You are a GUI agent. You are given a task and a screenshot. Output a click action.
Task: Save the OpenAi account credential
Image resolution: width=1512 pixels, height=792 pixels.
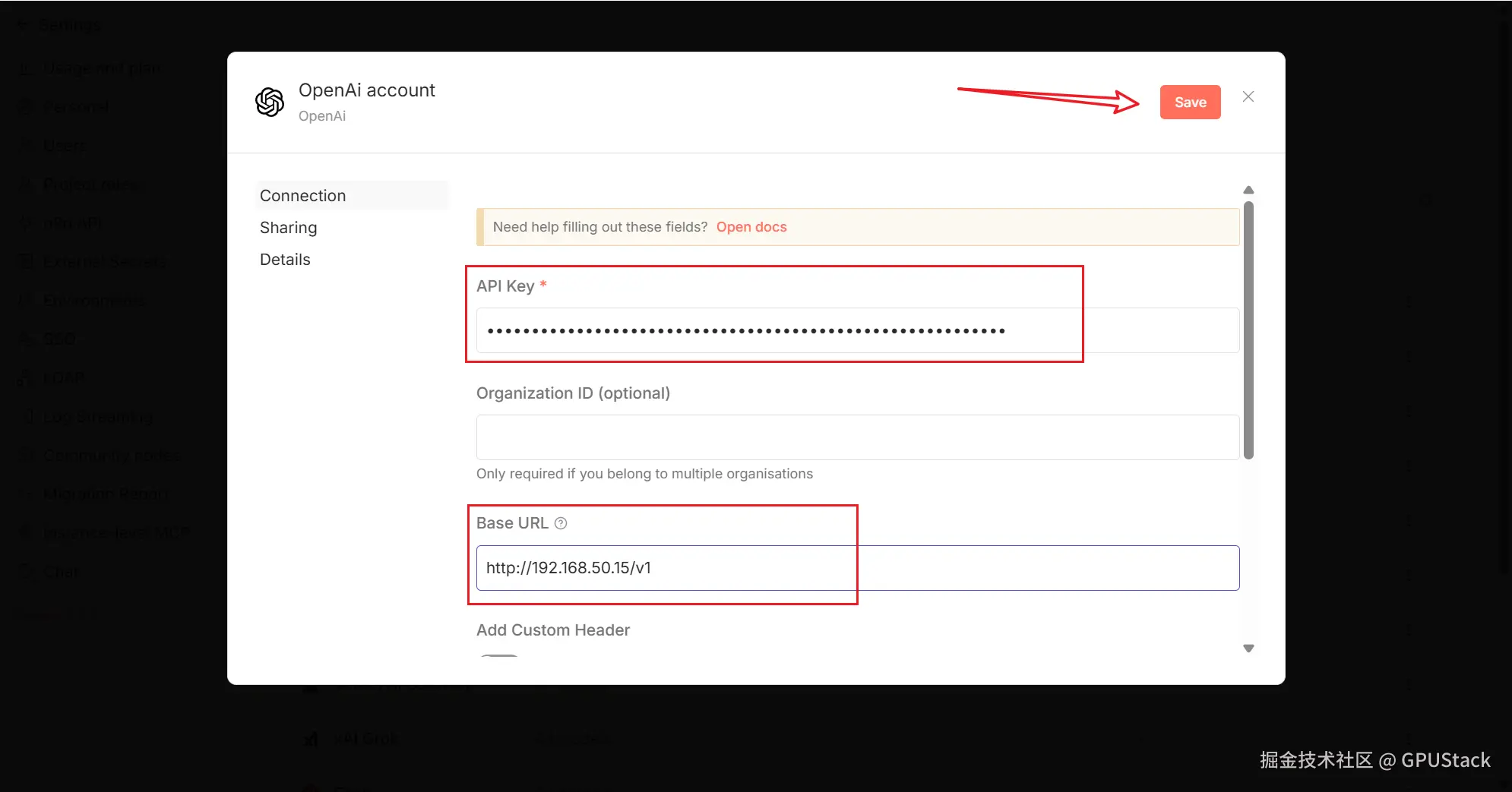[1190, 103]
